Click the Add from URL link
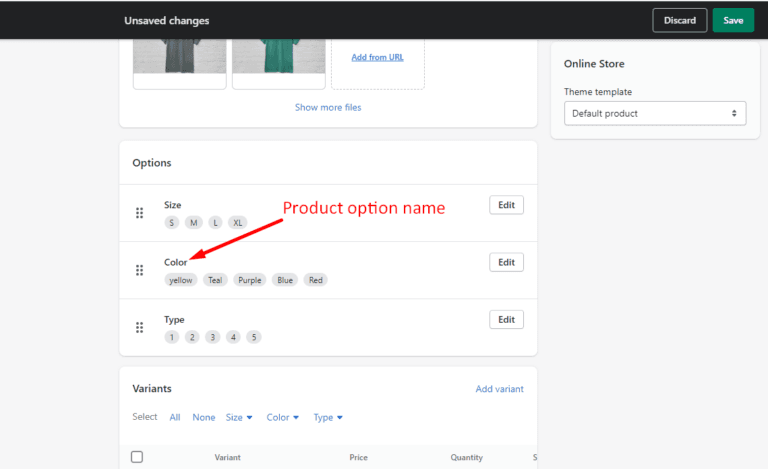The image size is (768, 469). tap(377, 57)
